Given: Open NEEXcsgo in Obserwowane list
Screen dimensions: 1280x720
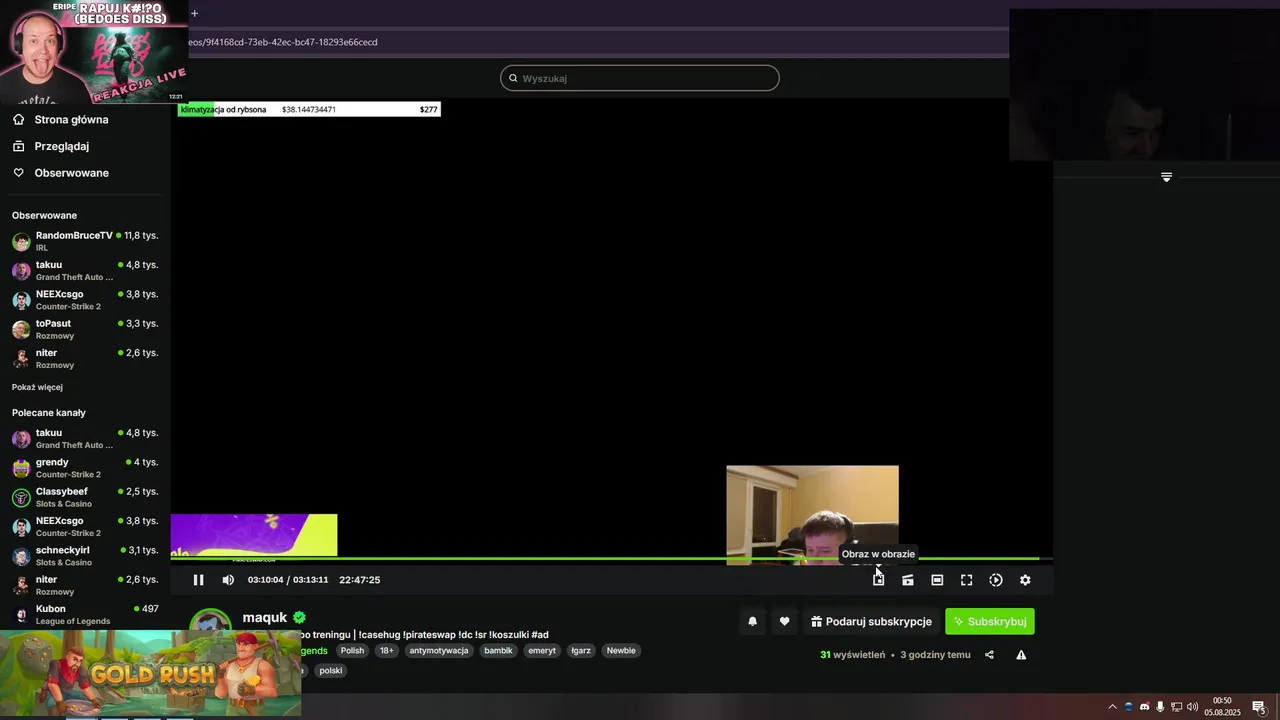Looking at the screenshot, I should tap(85, 300).
